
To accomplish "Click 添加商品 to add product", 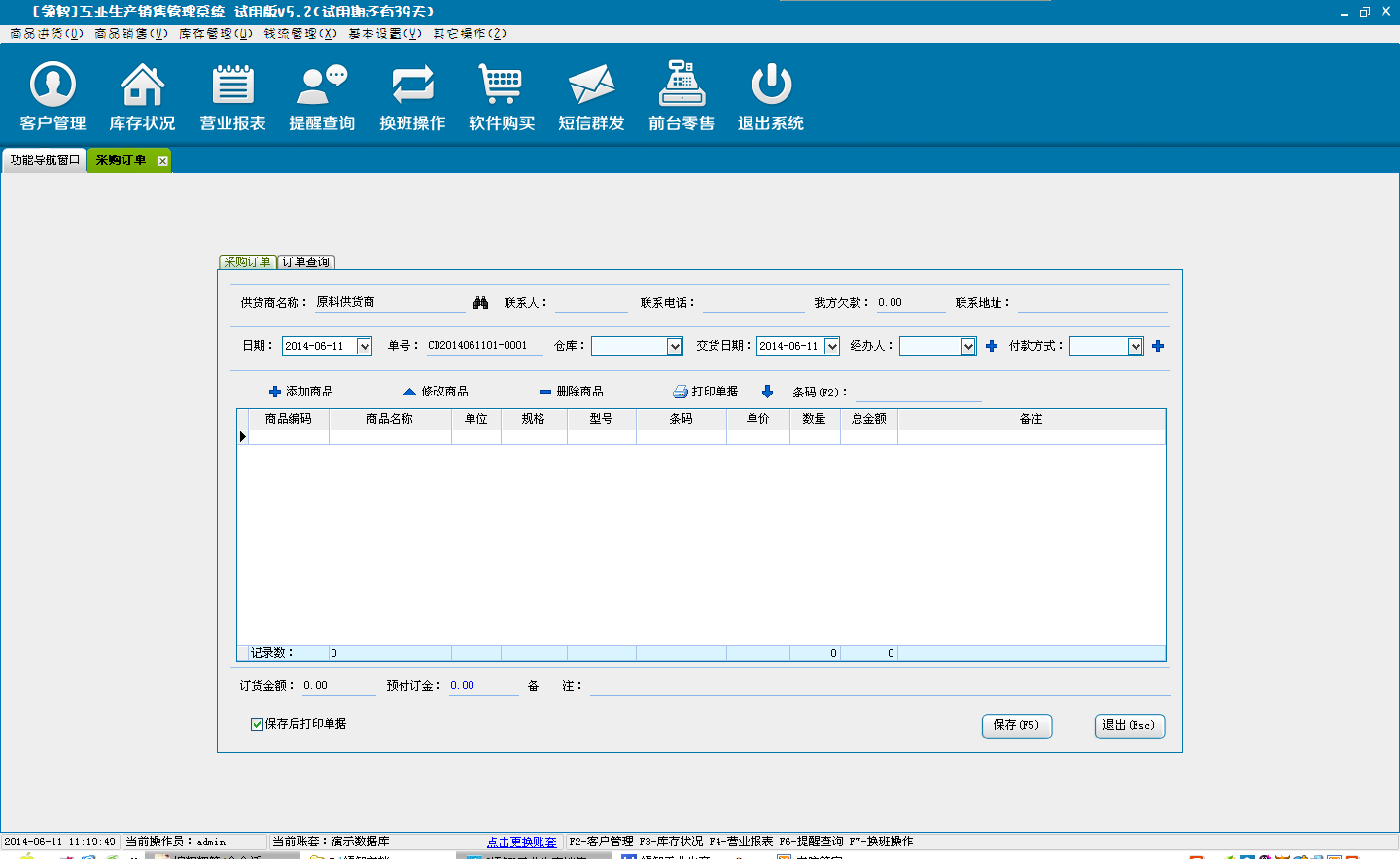I will tap(301, 392).
